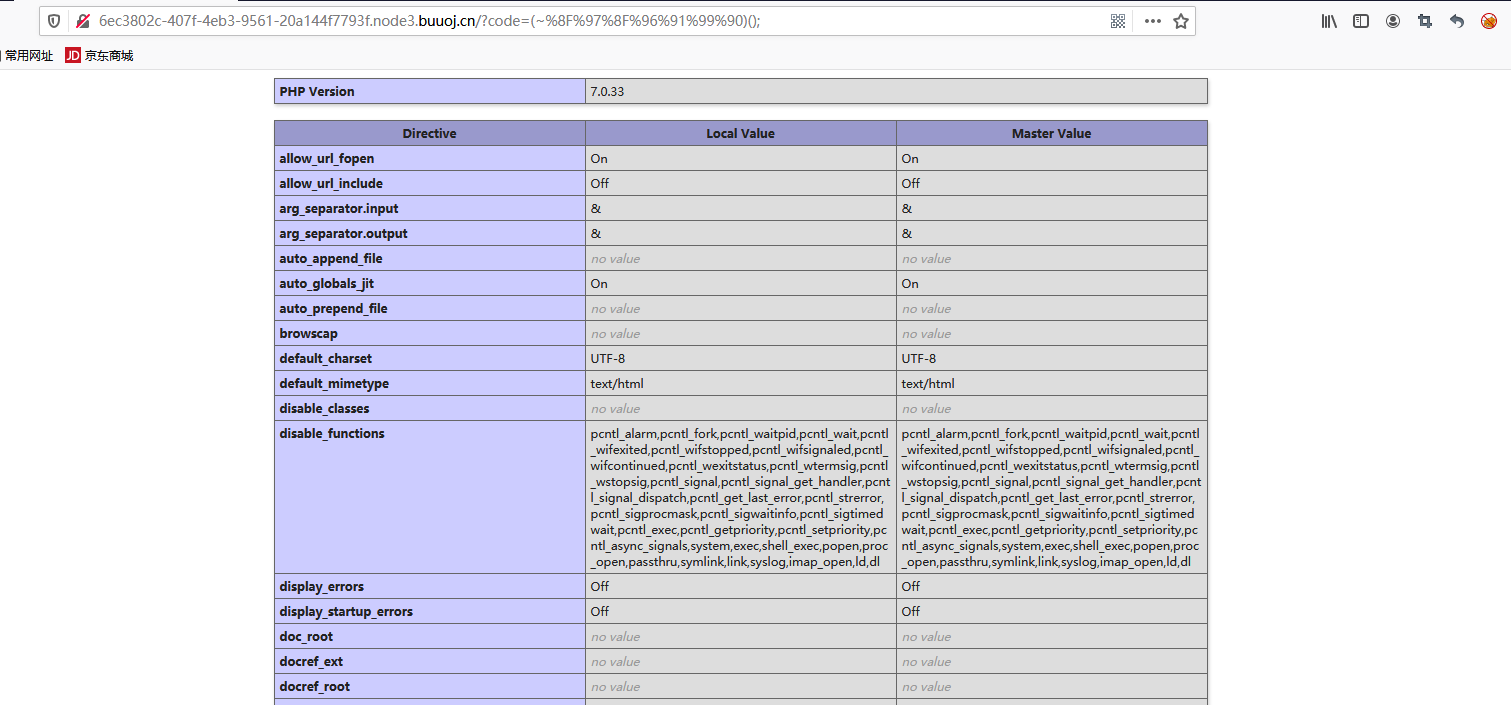Bookmark this page with the star icon
The height and width of the screenshot is (705, 1511).
tap(1181, 21)
